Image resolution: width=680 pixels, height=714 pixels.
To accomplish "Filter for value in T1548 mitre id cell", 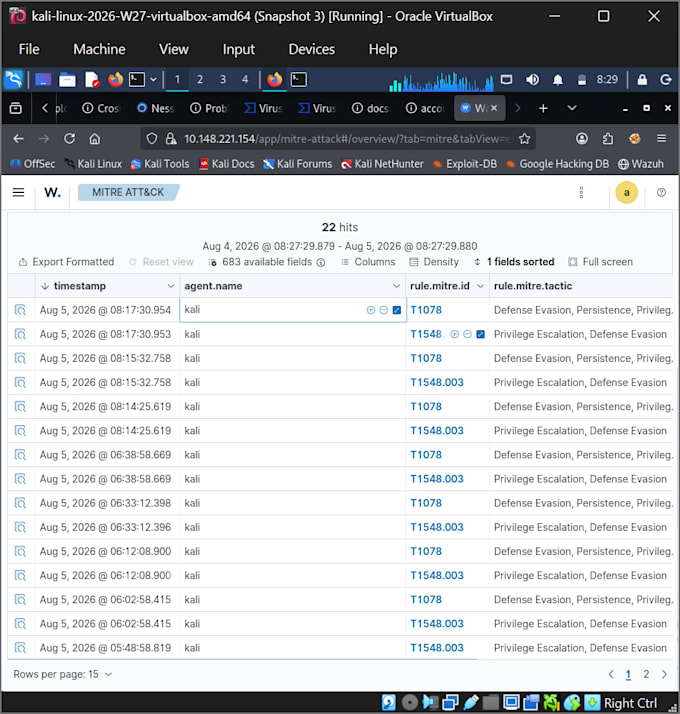I will [x=455, y=334].
